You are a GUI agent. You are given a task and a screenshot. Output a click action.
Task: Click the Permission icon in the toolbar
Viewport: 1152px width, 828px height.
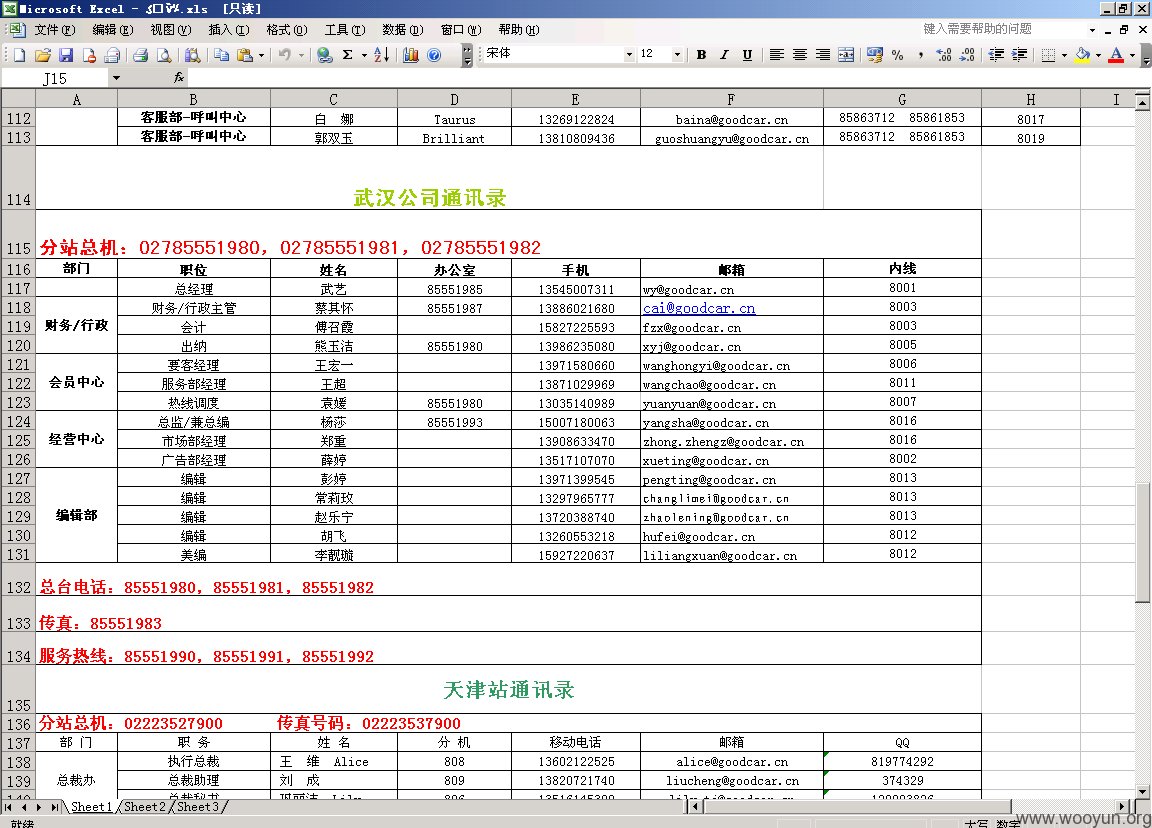[x=89, y=55]
